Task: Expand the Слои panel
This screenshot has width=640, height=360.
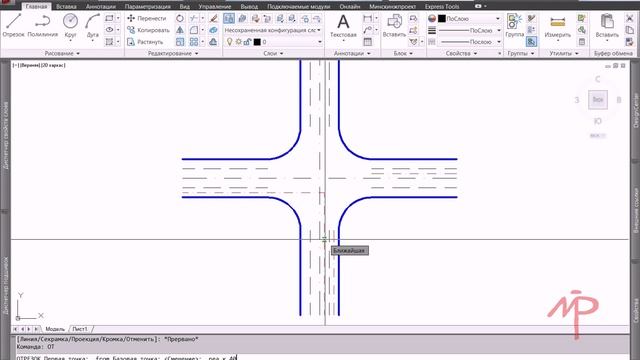Action: 273,53
